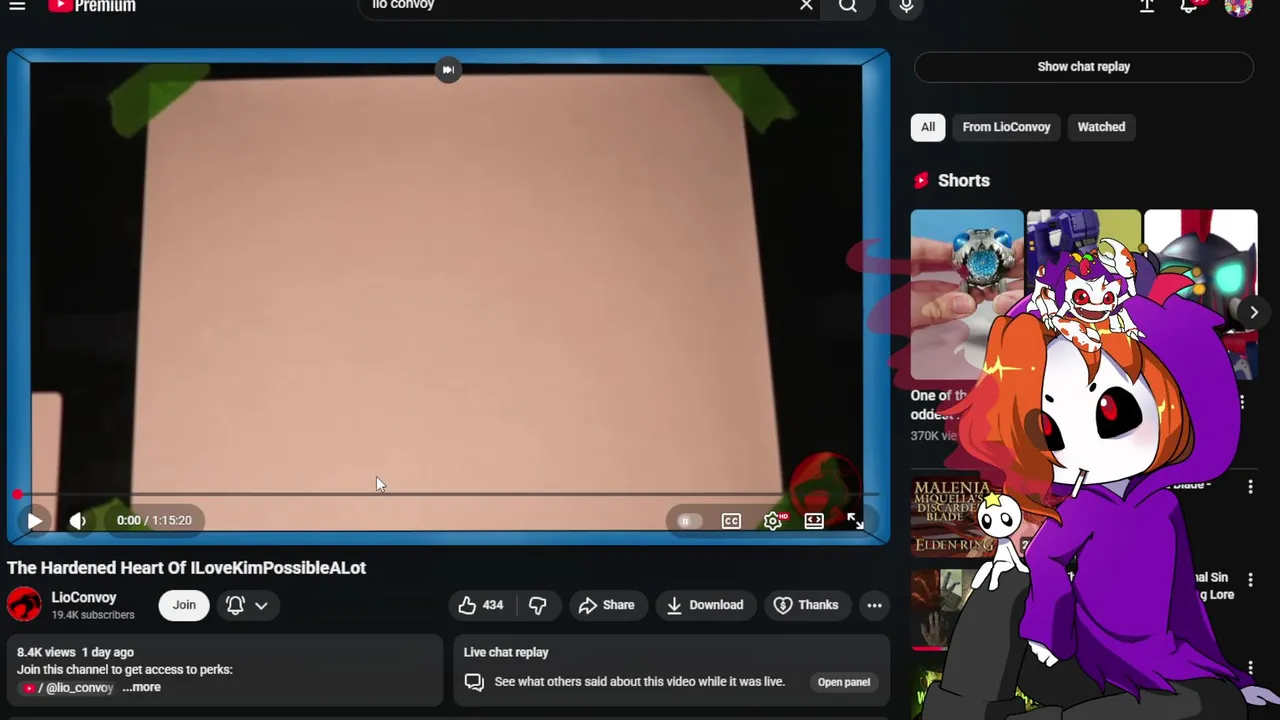Select the All filter chip
The image size is (1280, 720).
[x=928, y=127]
